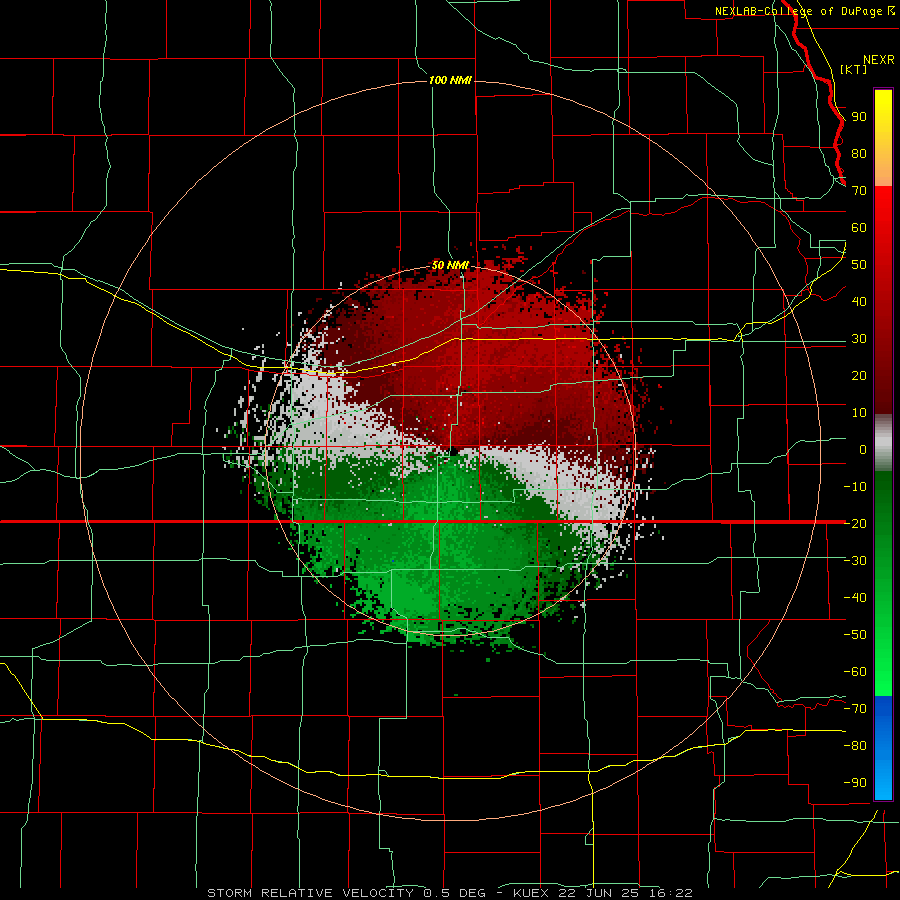Screen dimensions: 900x900
Task: Click the 50 value on the velocity scale
Action: [x=859, y=265]
